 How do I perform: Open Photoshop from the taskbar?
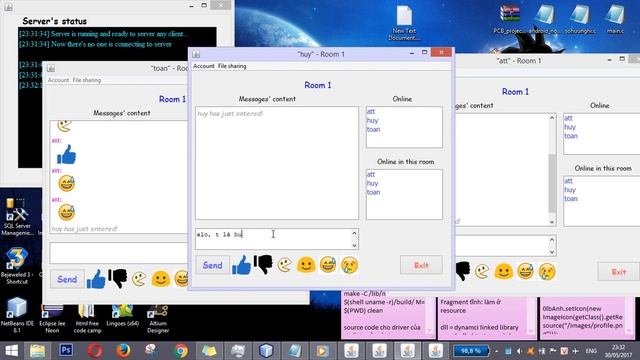click(66, 350)
